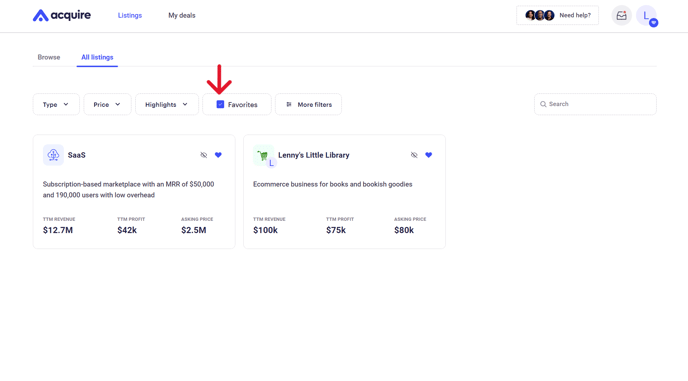This screenshot has width=688, height=381.
Task: Hide Lenny's Little Library with eye icon
Action: pos(414,155)
